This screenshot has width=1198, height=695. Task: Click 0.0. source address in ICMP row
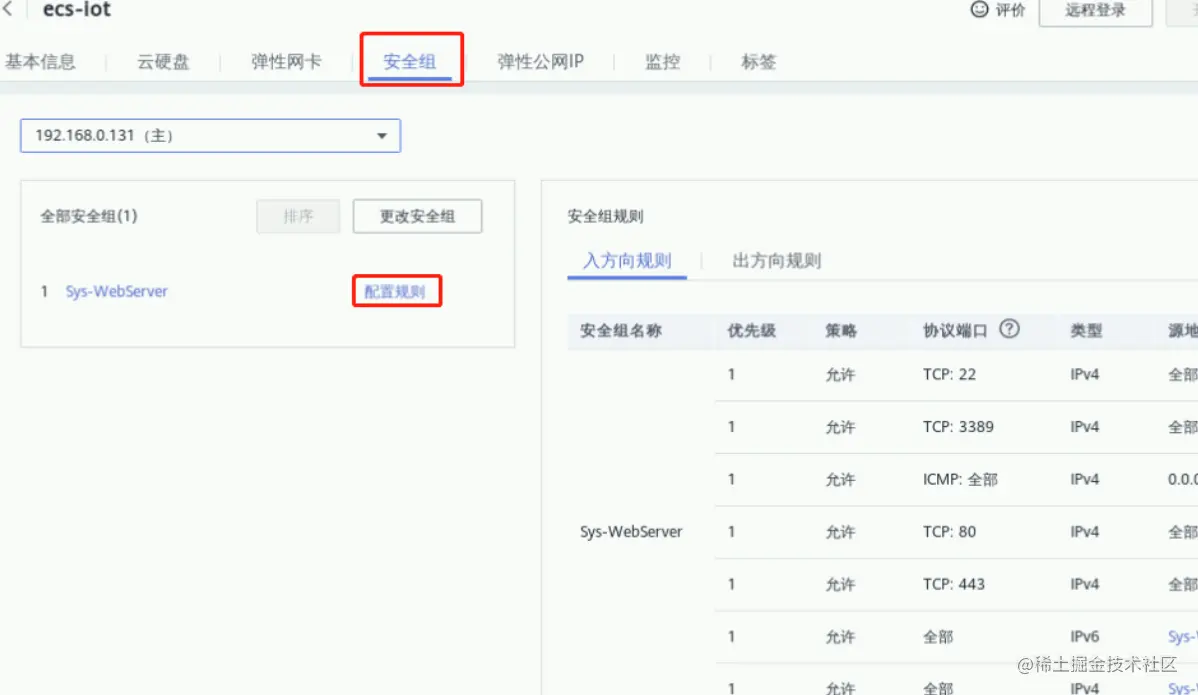pos(1183,480)
